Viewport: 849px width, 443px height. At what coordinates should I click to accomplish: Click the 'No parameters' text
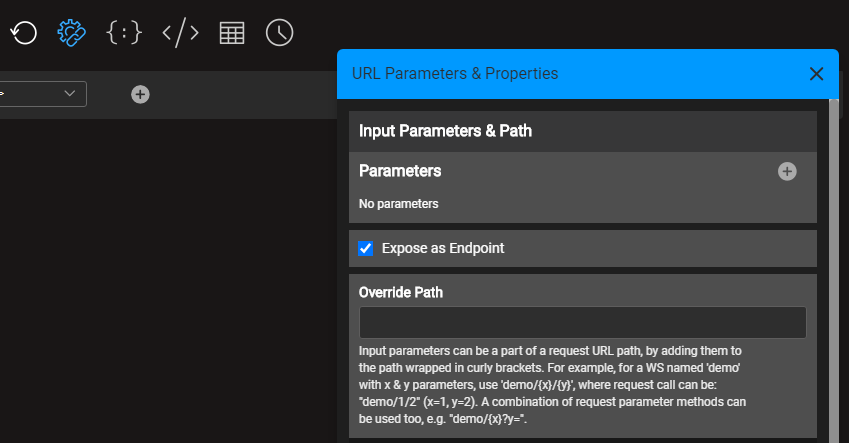tap(399, 204)
